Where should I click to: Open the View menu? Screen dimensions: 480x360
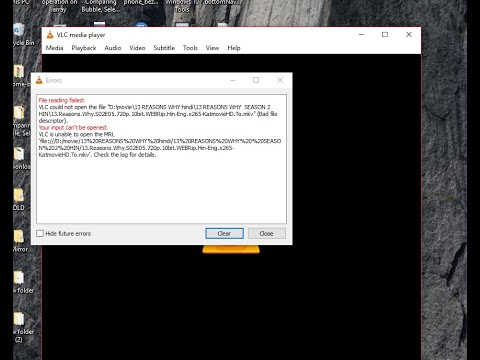[x=212, y=48]
